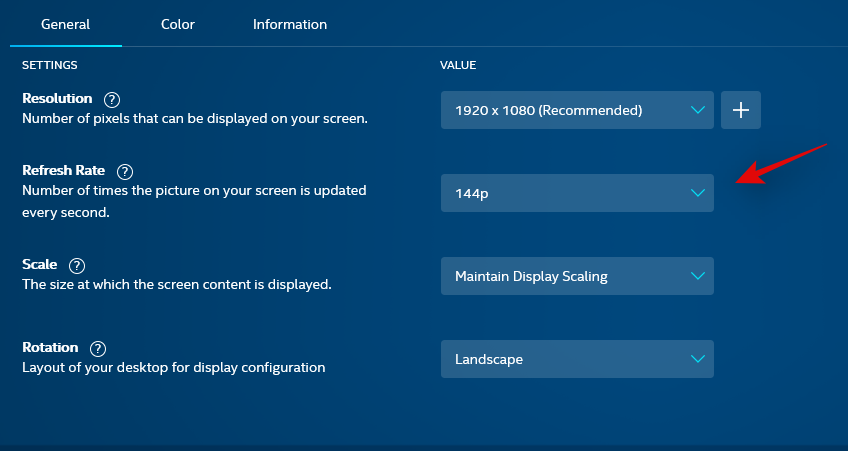This screenshot has width=848, height=451.
Task: Open the Maintain Display Scaling dropdown
Action: point(577,276)
